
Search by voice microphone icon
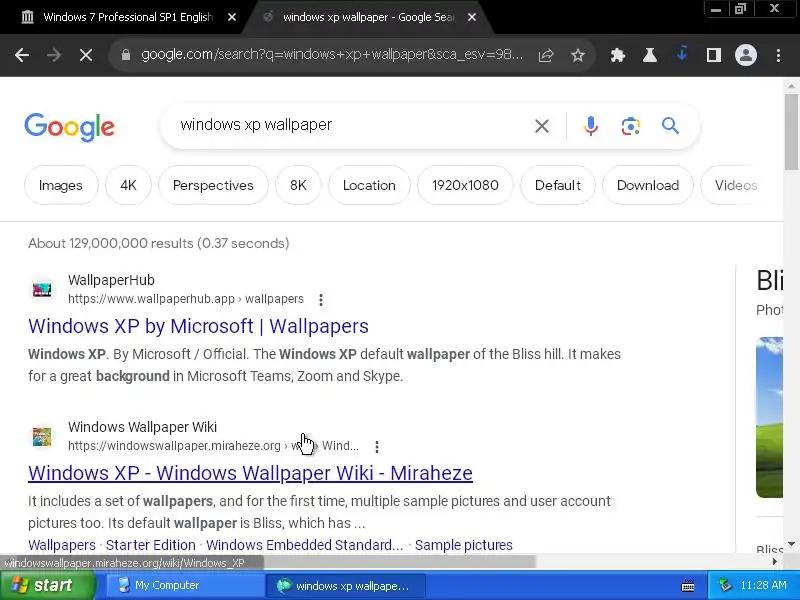coord(591,126)
